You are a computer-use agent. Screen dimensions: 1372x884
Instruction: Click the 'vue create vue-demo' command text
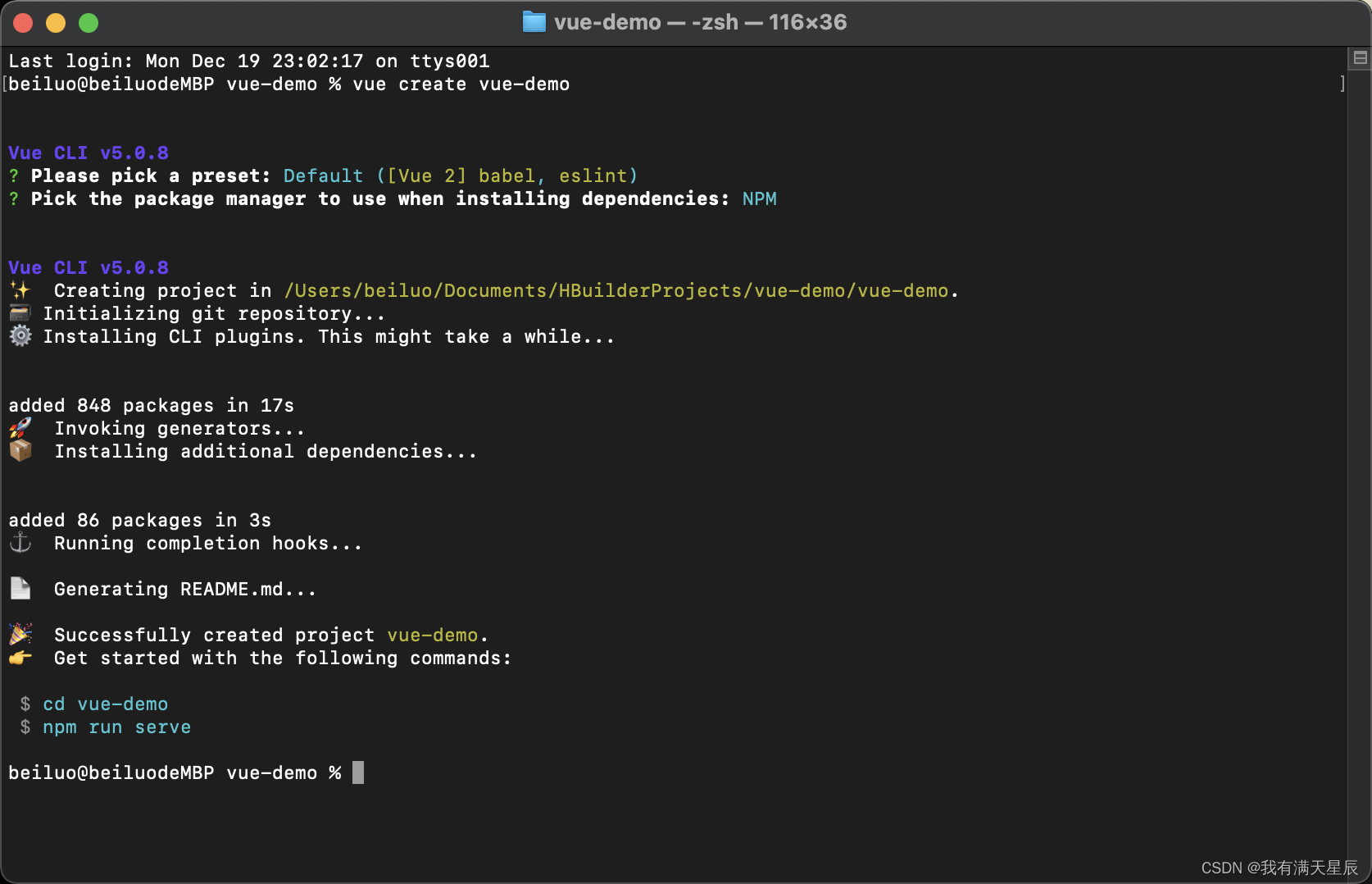(461, 84)
